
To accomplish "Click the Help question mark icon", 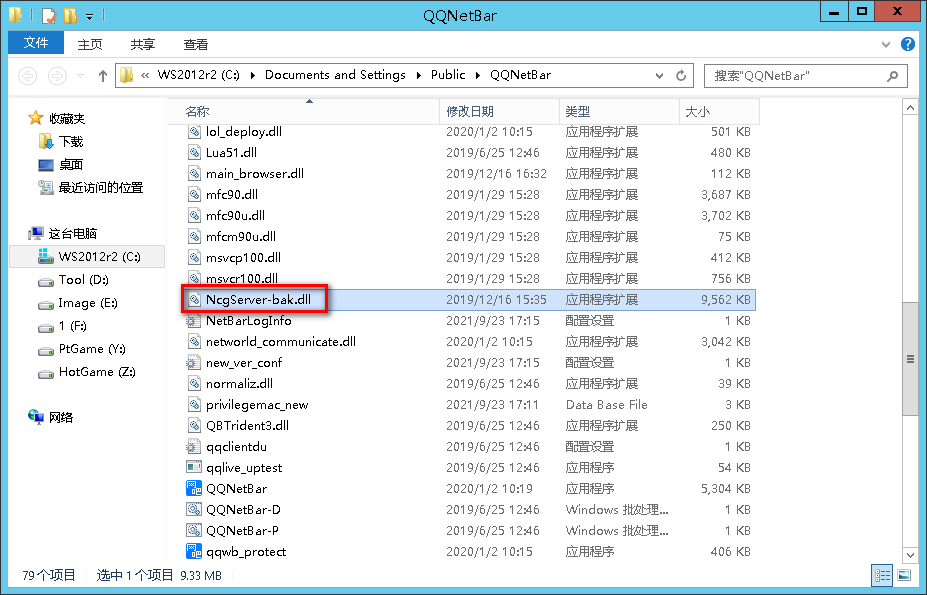I will click(x=906, y=44).
